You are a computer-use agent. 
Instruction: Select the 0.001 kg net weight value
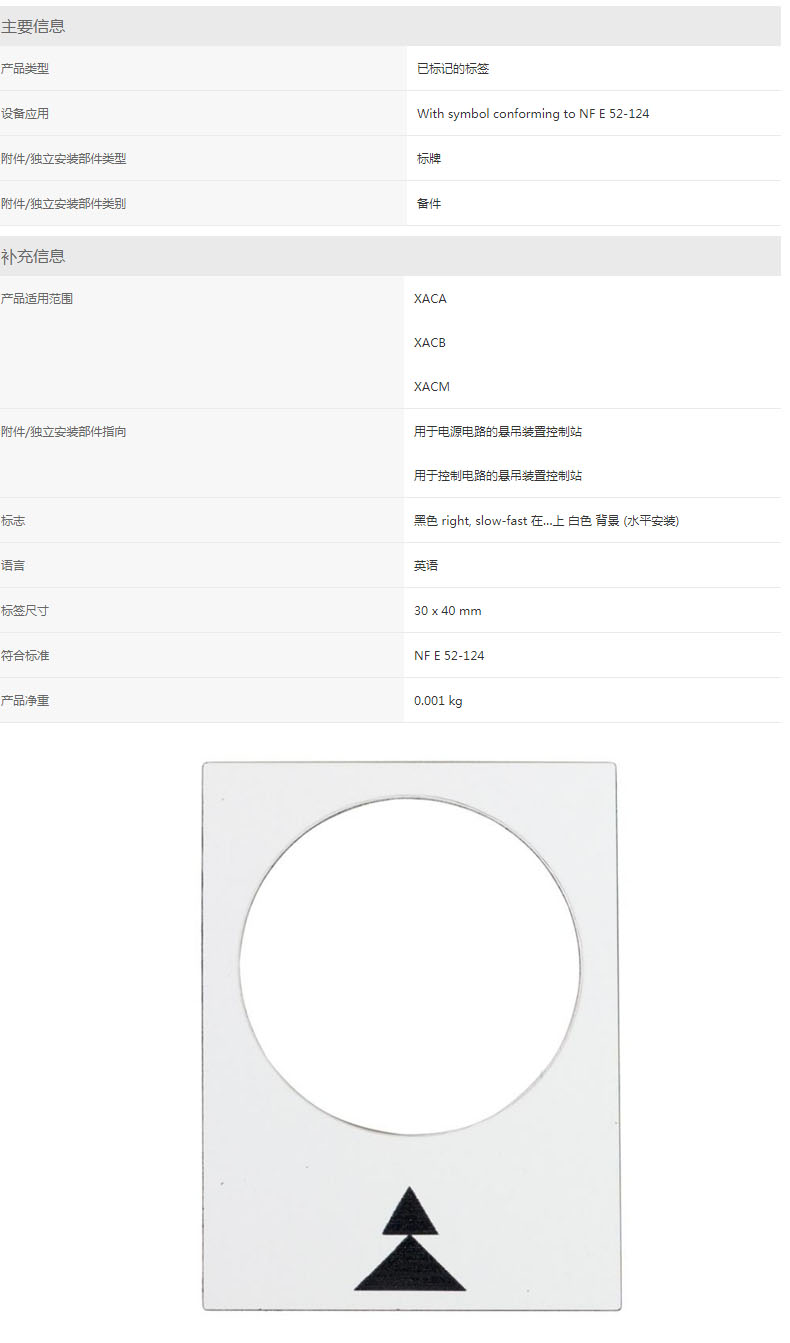click(438, 701)
